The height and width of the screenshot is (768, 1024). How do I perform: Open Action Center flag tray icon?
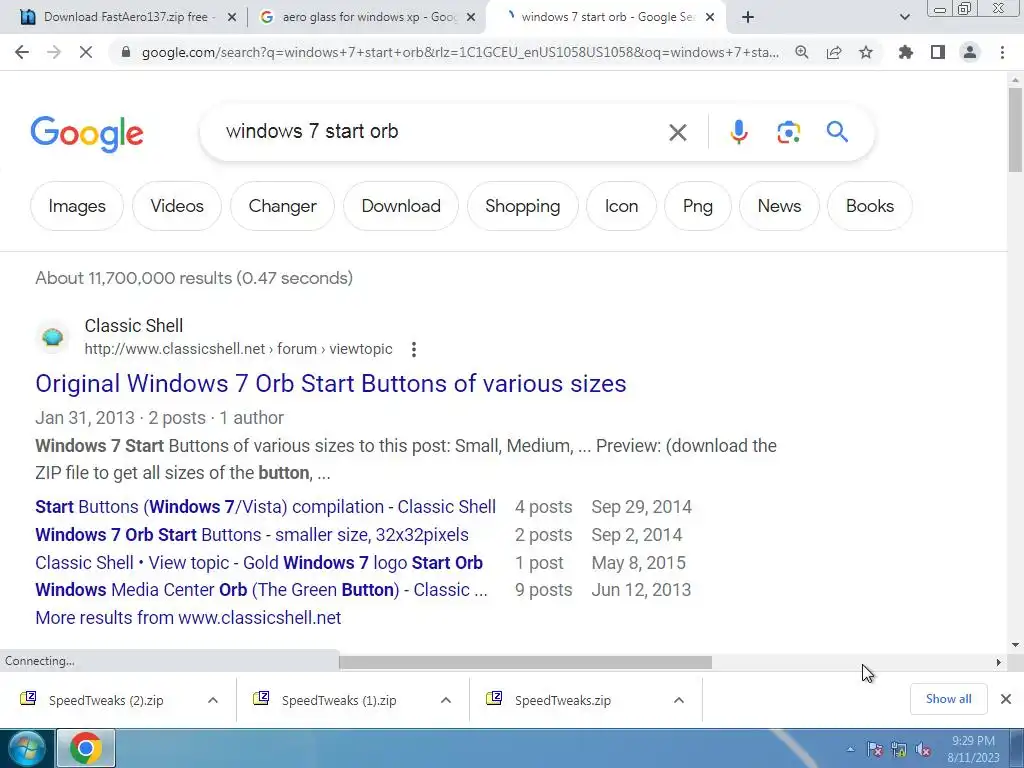tap(874, 750)
